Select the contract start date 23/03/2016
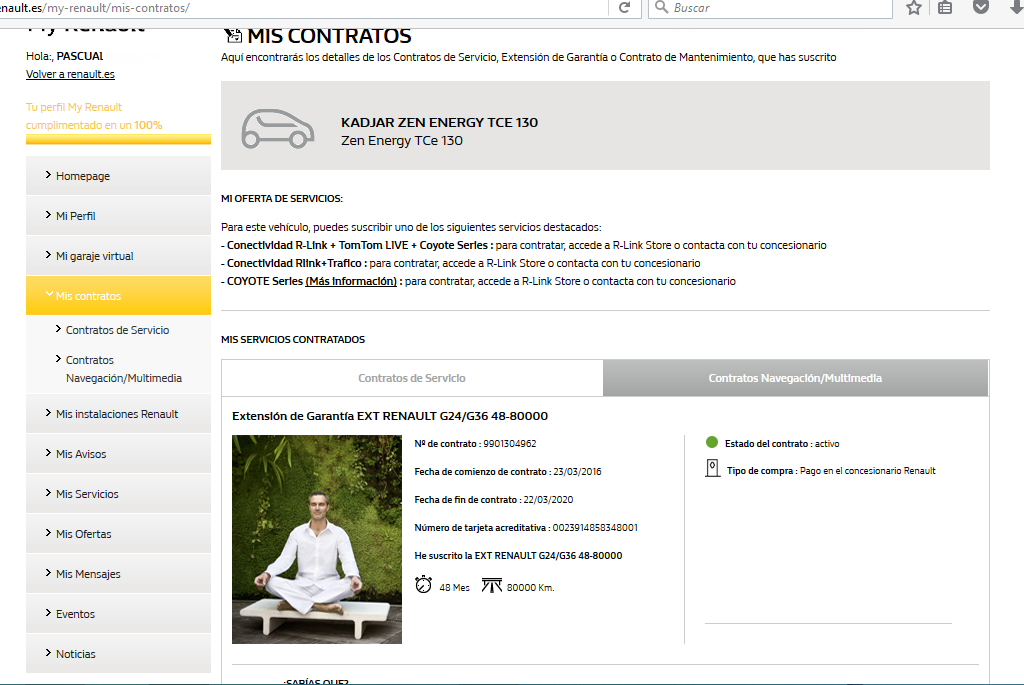This screenshot has width=1024, height=685. point(577,472)
